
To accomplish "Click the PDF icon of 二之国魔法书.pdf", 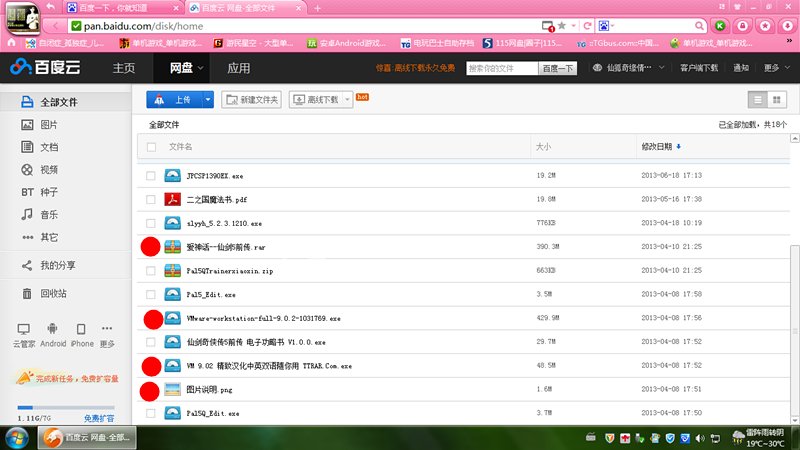I will [x=172, y=199].
